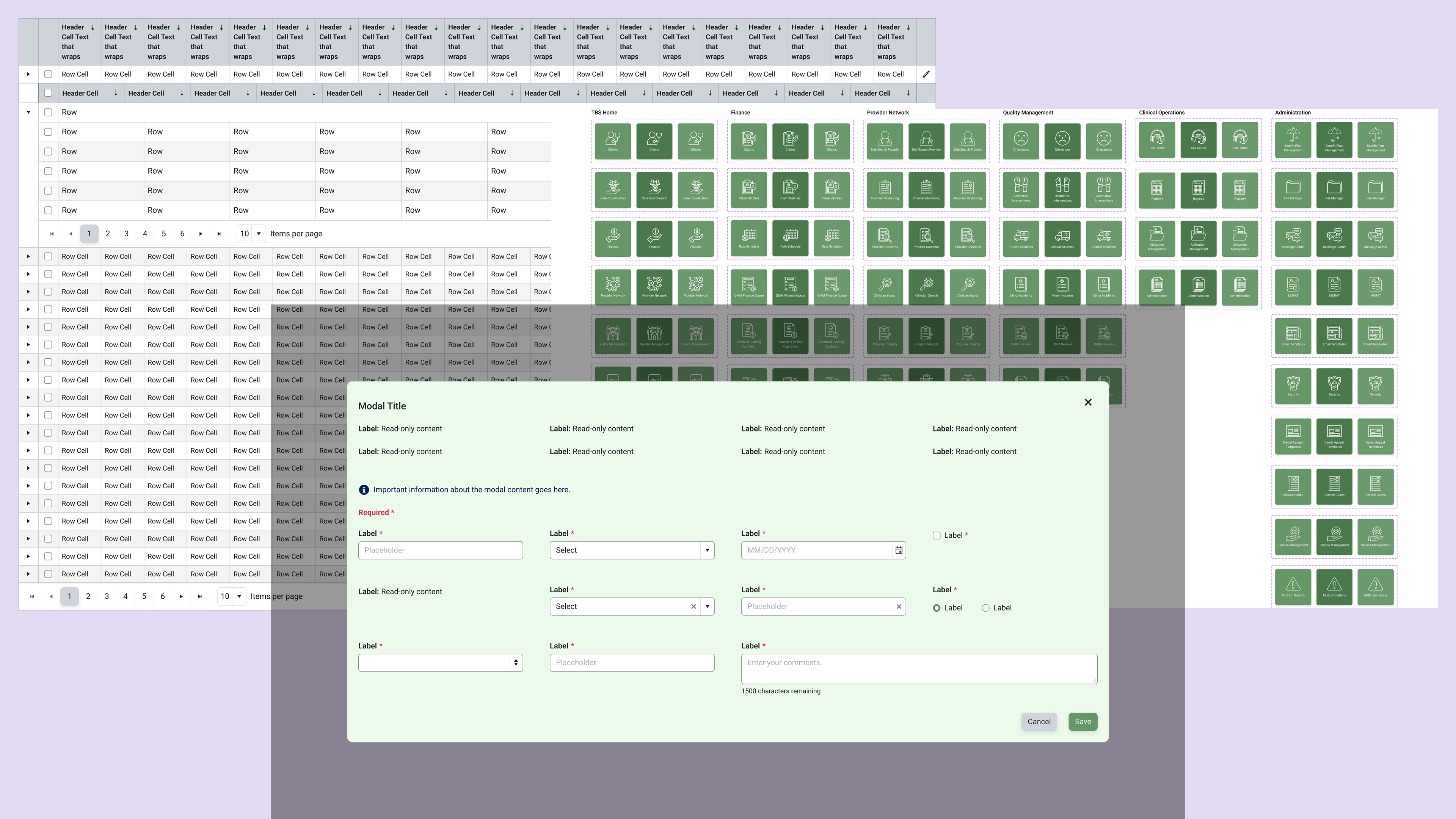Click the Administration section heading

click(1293, 113)
